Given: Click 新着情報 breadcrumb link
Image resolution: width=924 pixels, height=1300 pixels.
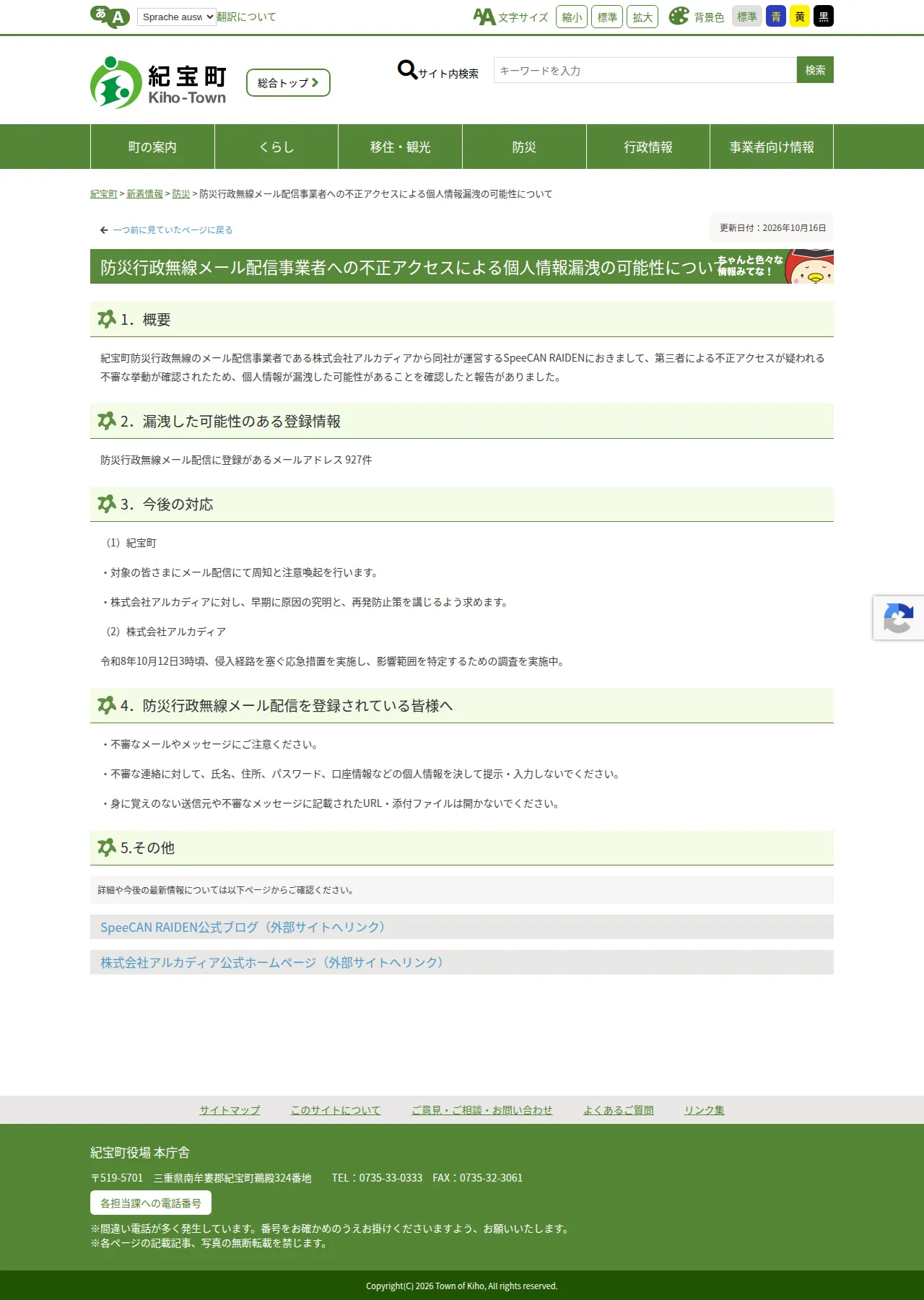Looking at the screenshot, I should tap(145, 194).
